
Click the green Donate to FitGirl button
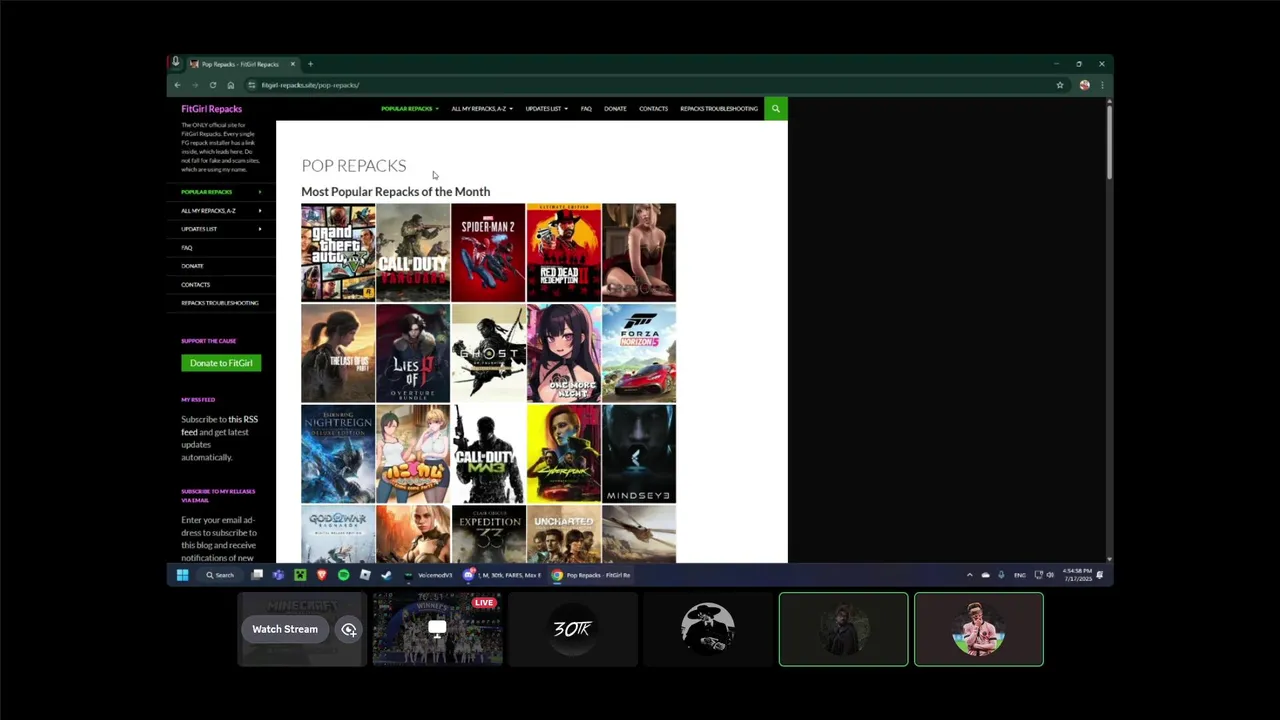coord(221,363)
